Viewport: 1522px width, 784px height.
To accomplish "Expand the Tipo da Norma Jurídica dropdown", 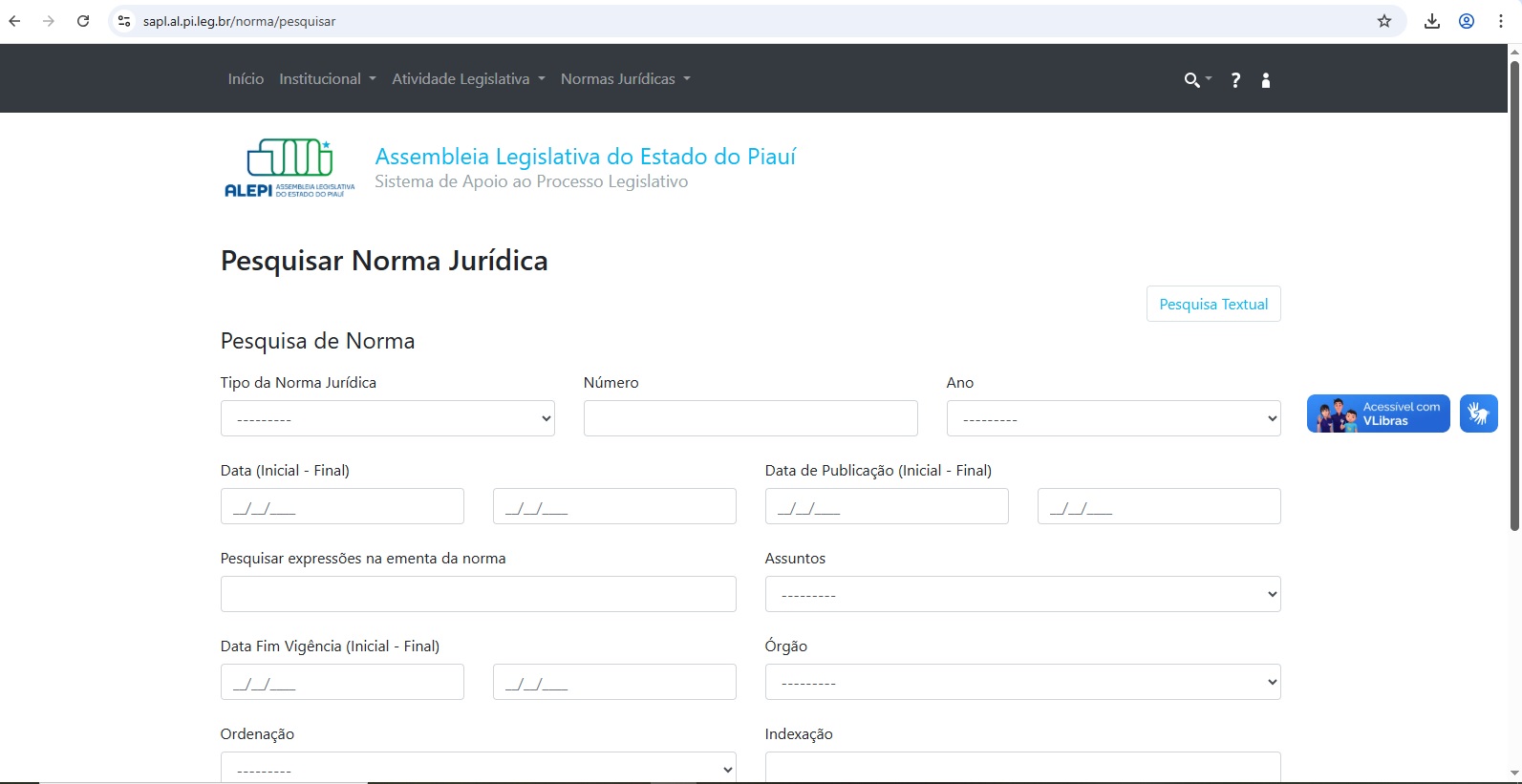I will click(387, 418).
